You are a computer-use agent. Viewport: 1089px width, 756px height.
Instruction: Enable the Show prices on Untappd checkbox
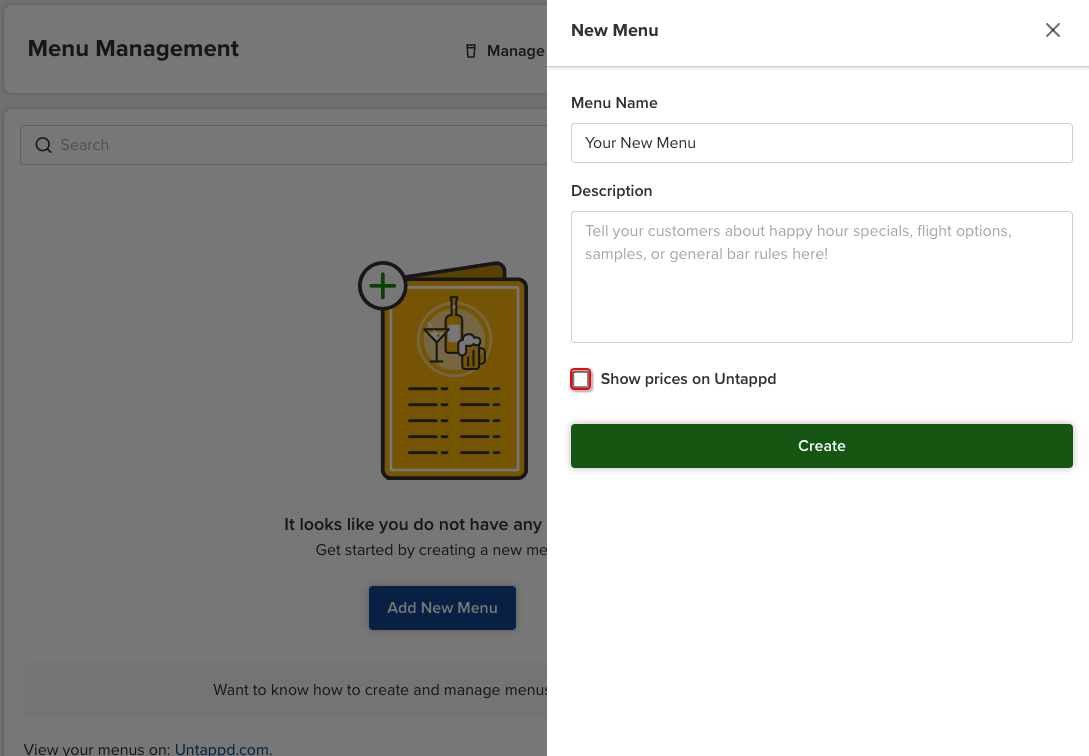coord(581,379)
